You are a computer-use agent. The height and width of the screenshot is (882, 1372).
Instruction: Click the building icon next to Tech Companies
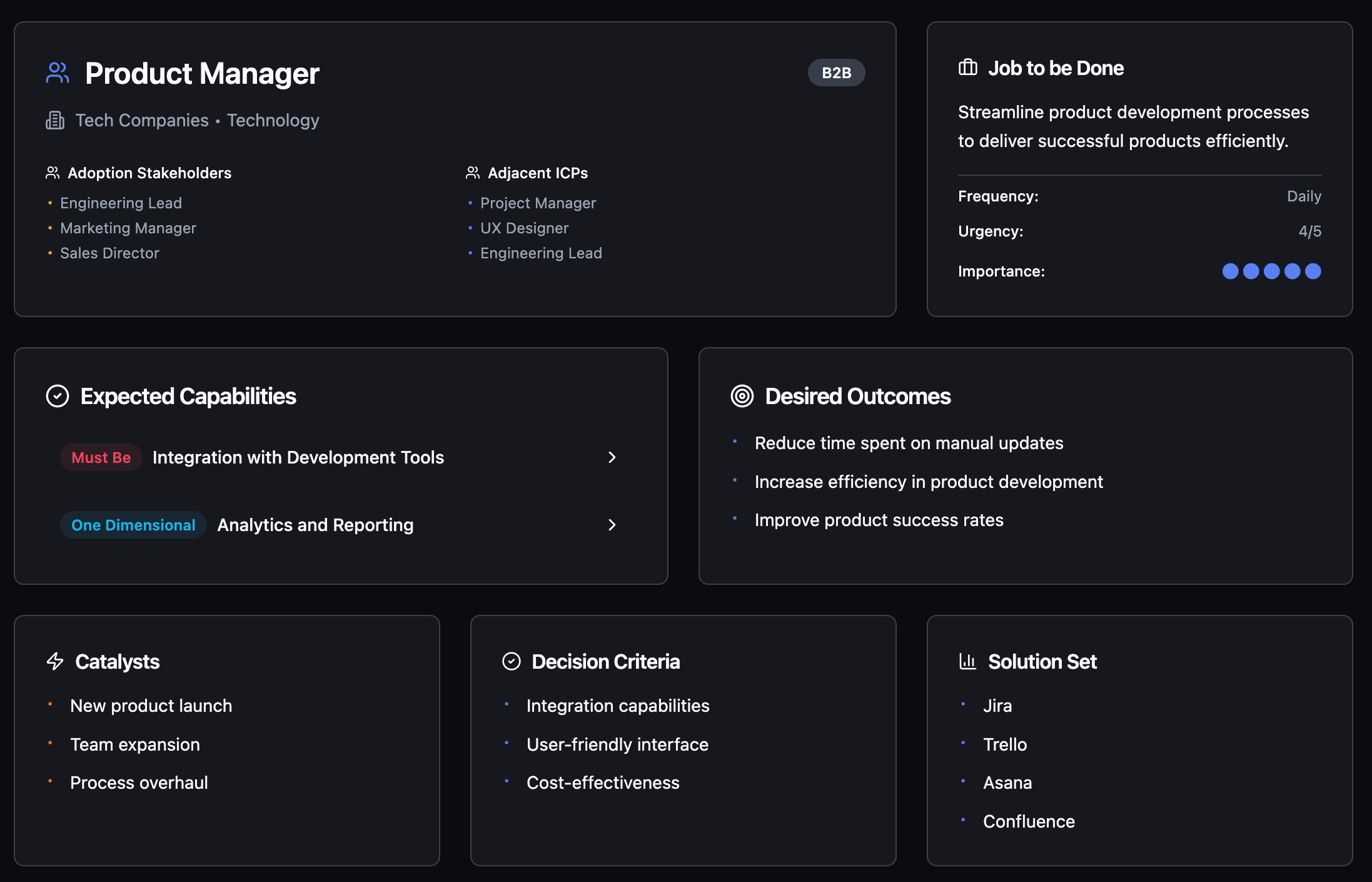(56, 119)
